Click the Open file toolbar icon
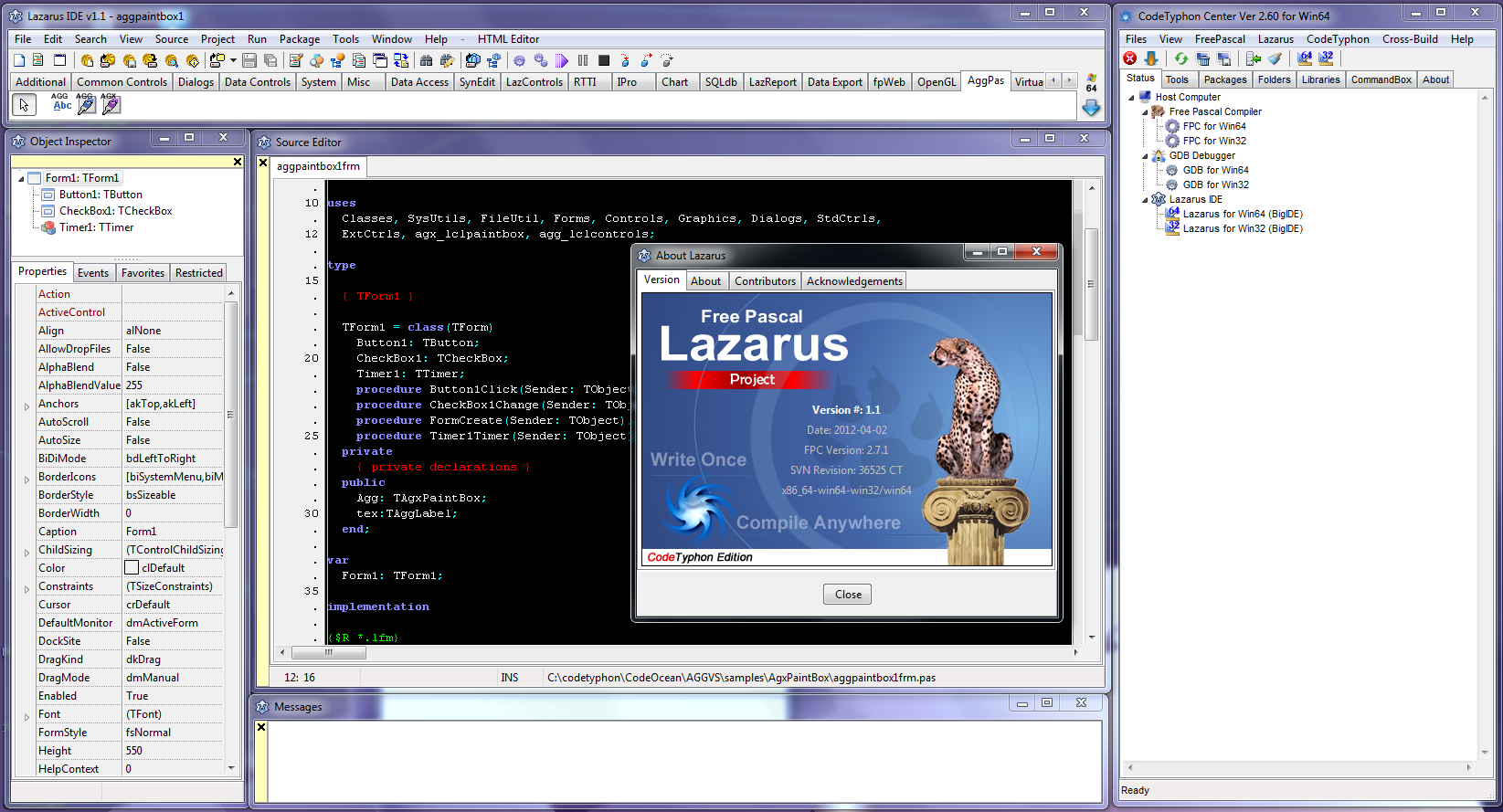This screenshot has height=812, width=1503. [x=217, y=60]
